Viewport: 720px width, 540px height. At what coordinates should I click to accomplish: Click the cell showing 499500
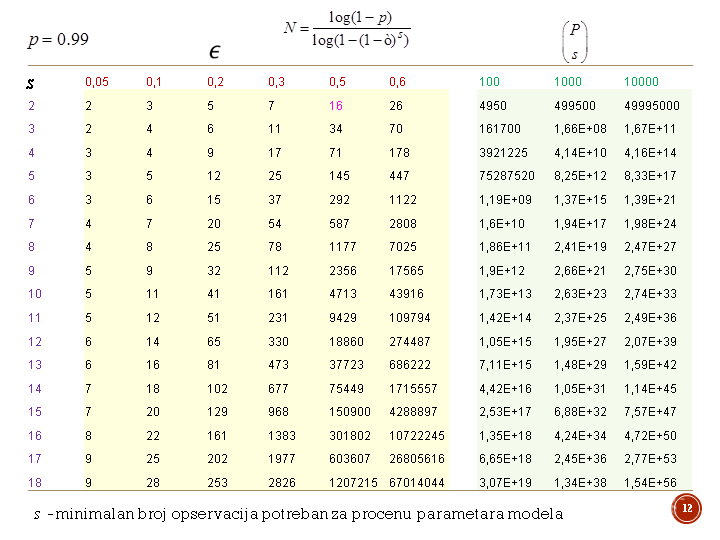(x=575, y=106)
